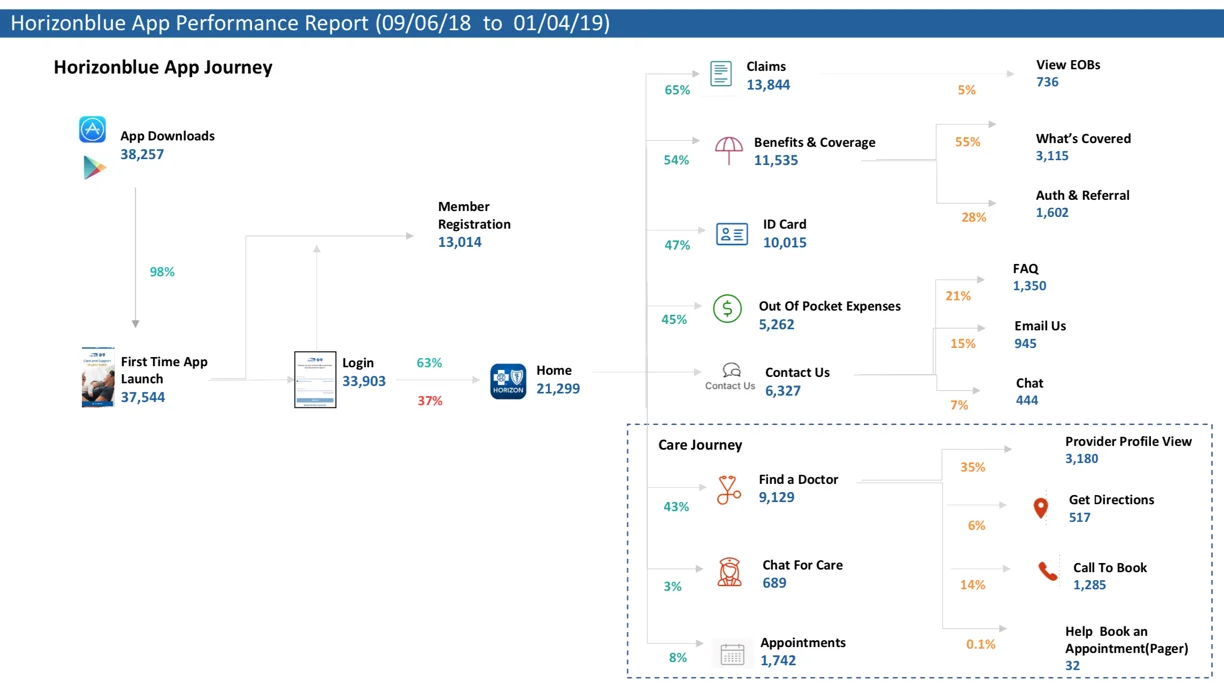Click FAQ value 1,350
This screenshot has height=696, width=1224.
(1029, 286)
